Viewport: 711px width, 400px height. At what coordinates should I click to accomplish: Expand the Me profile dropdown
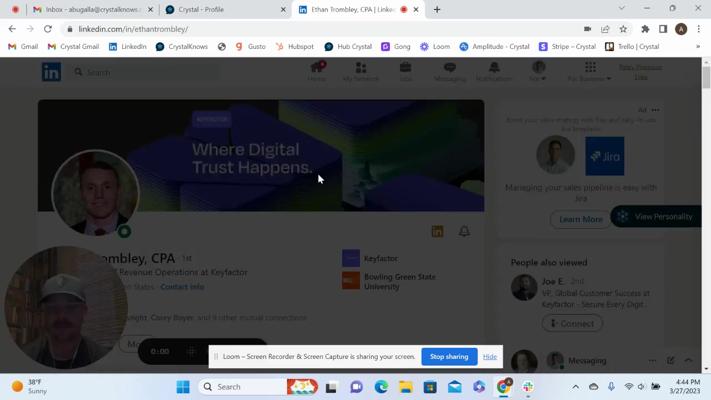pyautogui.click(x=538, y=72)
